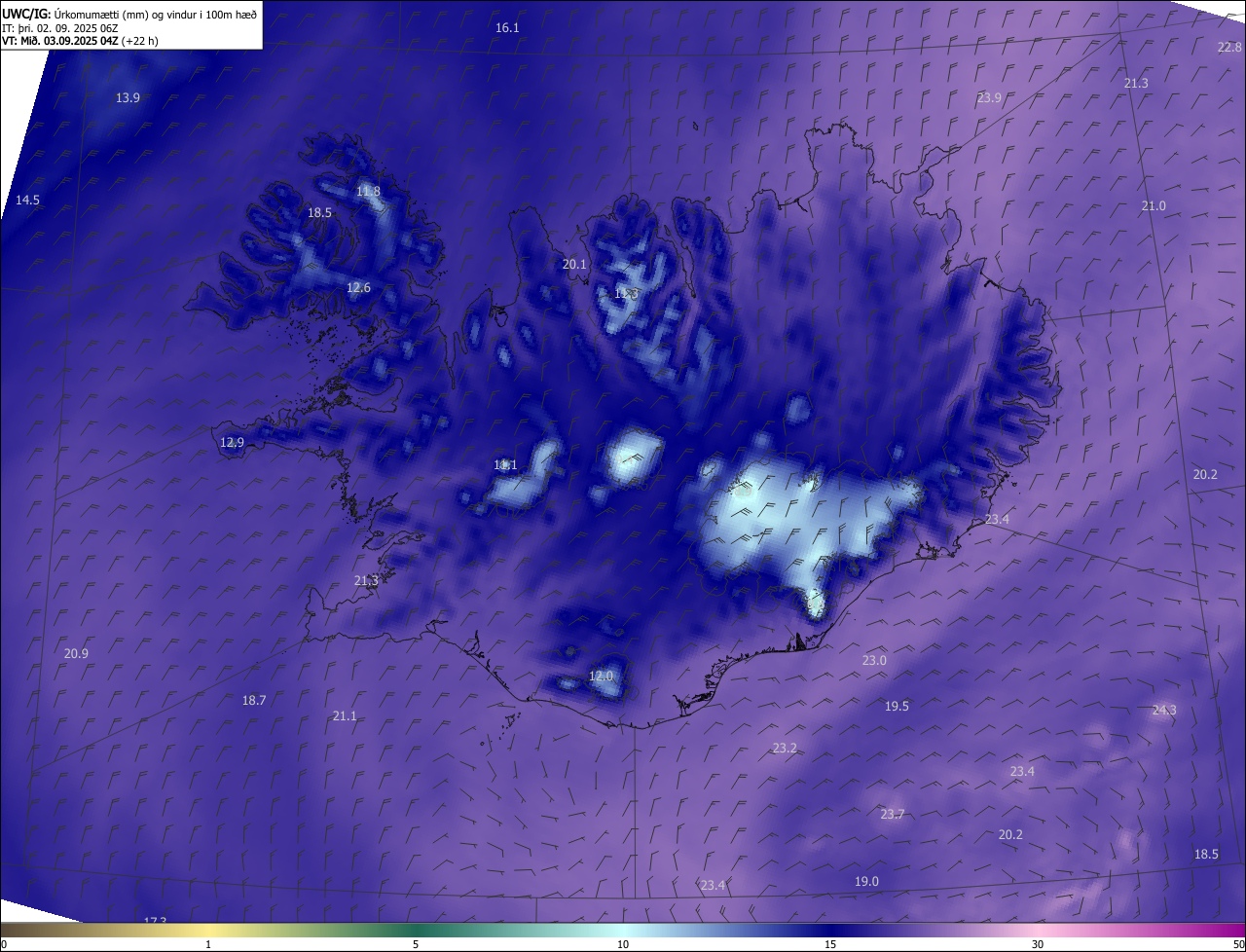Click the 13.9 value label

[x=128, y=97]
